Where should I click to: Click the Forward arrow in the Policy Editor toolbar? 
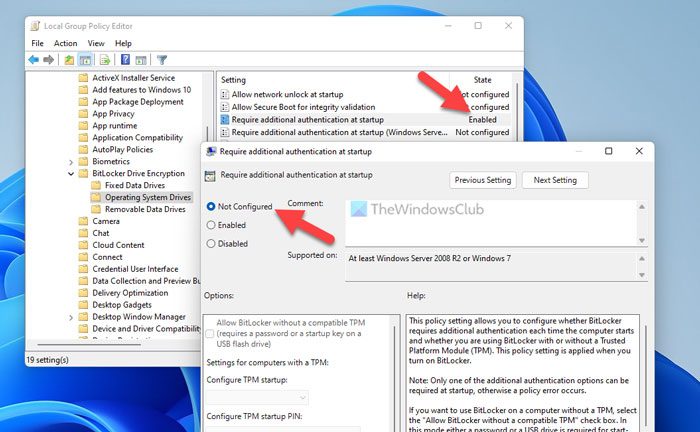[49, 60]
